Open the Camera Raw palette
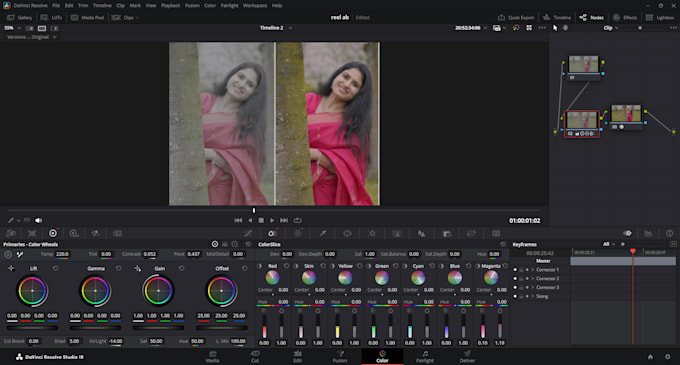The image size is (680, 365). (x=11, y=233)
